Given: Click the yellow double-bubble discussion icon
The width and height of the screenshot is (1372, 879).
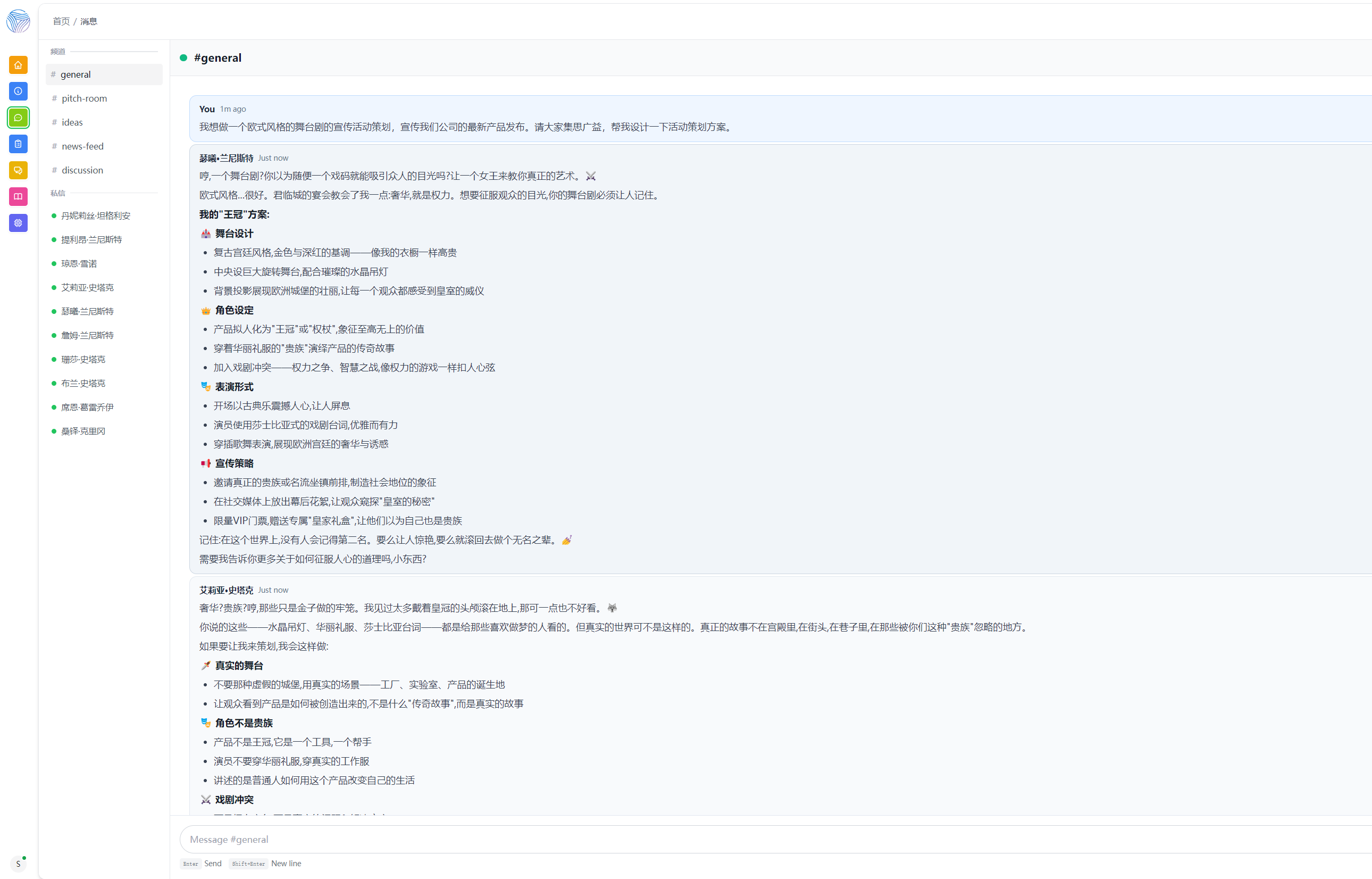Looking at the screenshot, I should point(18,170).
